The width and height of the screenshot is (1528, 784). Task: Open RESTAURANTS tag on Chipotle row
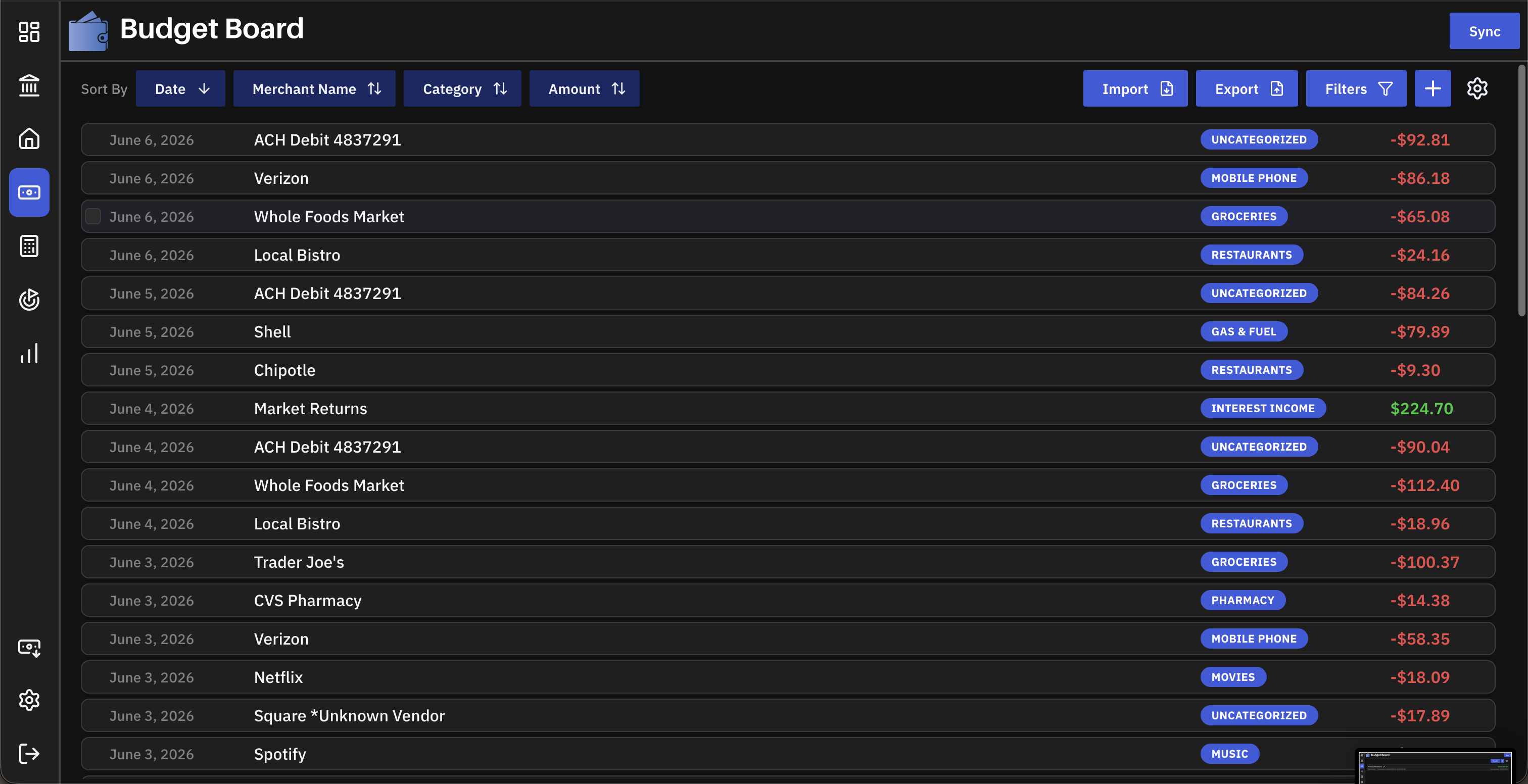[1252, 369]
